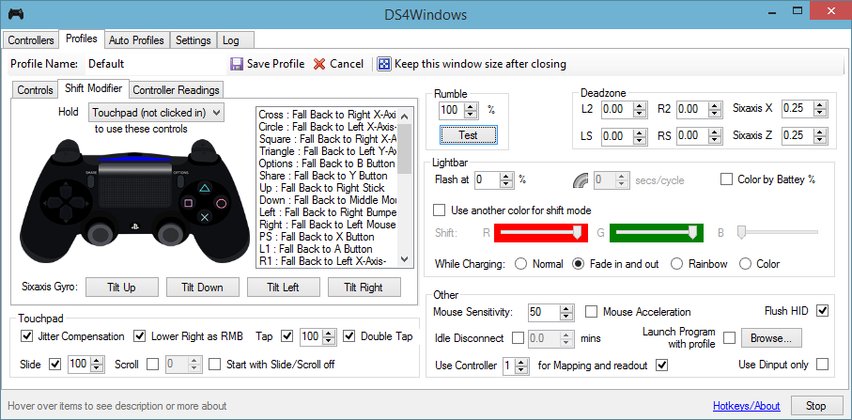This screenshot has height=420, width=852.
Task: Enable Use another color for shift mode
Action: pos(438,210)
